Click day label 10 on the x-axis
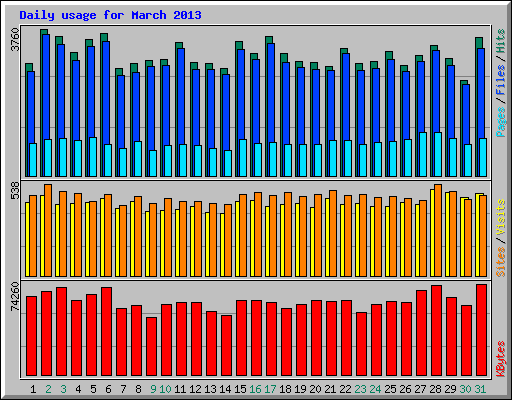 click(x=165, y=389)
